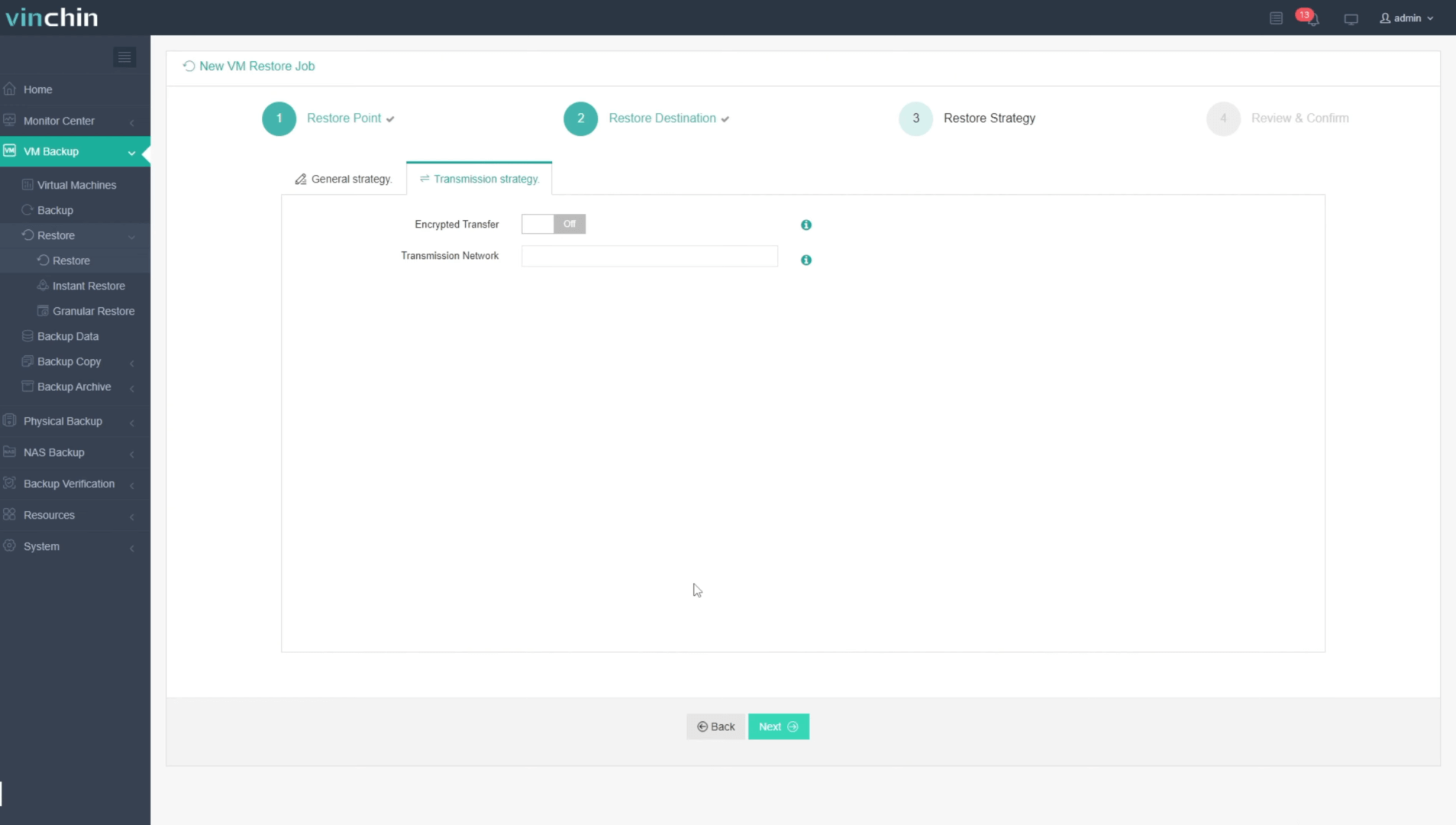This screenshot has height=825, width=1456.
Task: Click the Restore Point label
Action: pos(344,118)
